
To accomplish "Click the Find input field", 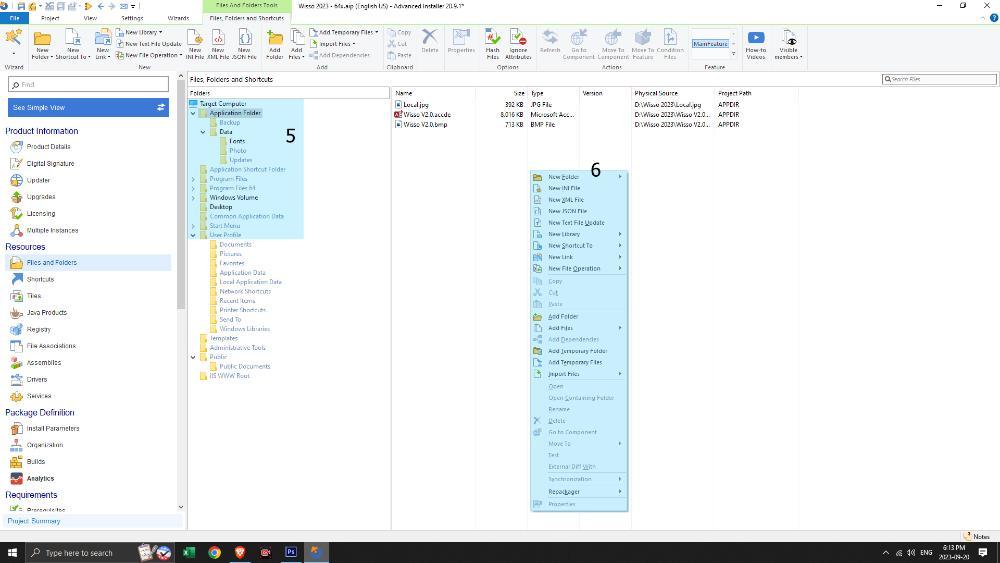I will [x=88, y=84].
